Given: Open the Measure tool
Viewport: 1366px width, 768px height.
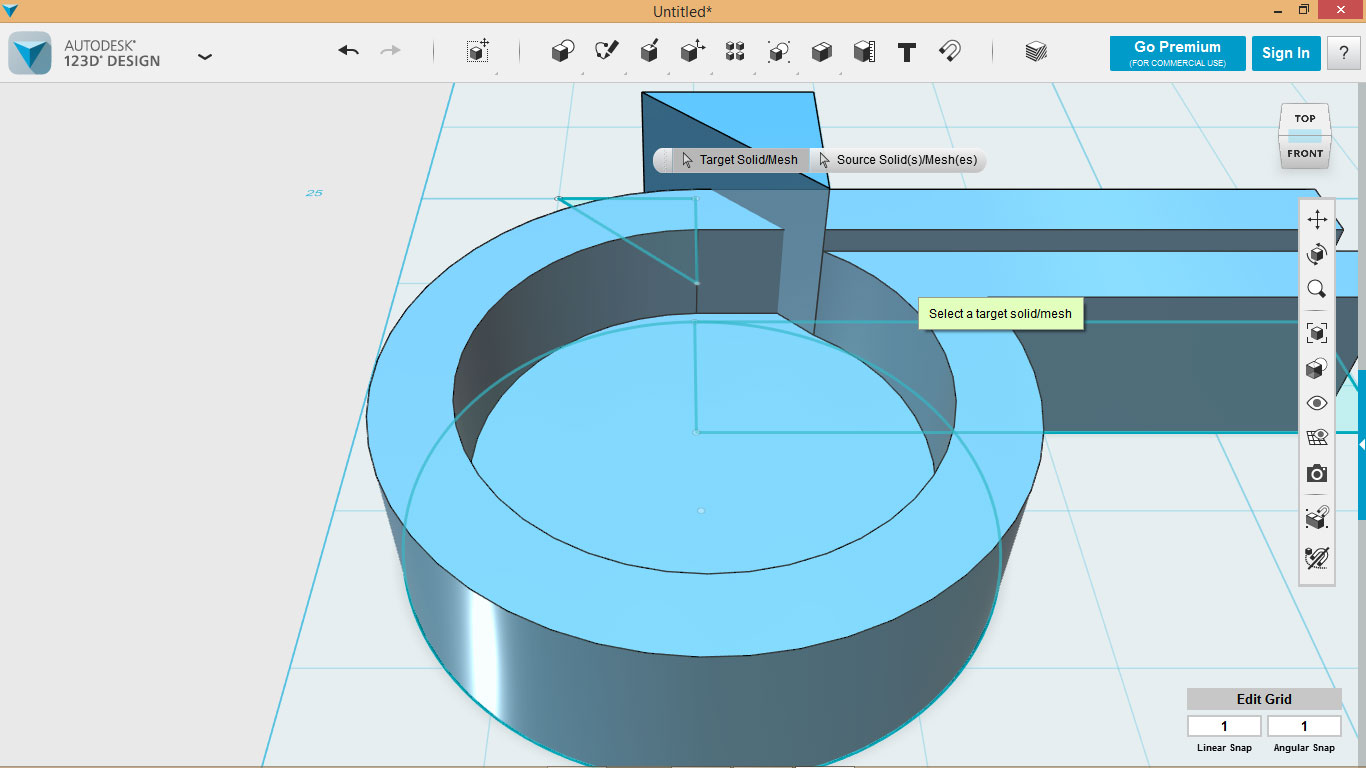Looking at the screenshot, I should (864, 52).
